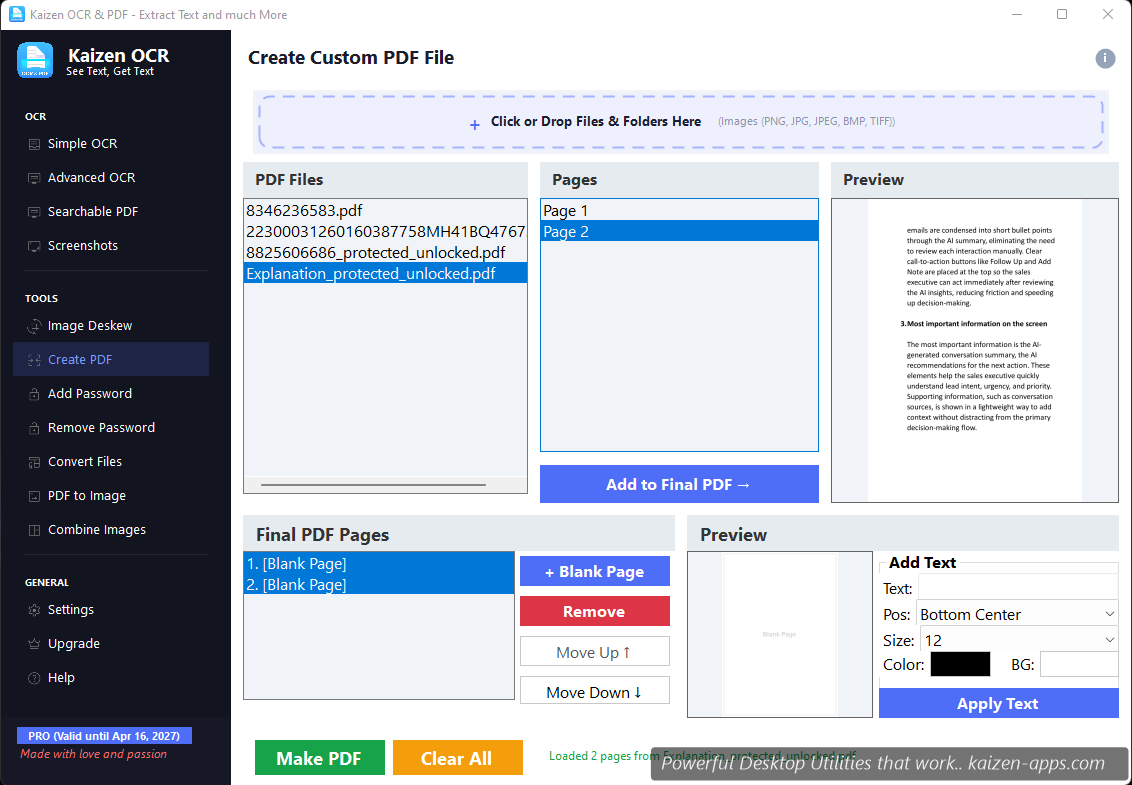Viewport: 1132px width, 785px height.
Task: Open the black text Color swatch
Action: tap(960, 663)
